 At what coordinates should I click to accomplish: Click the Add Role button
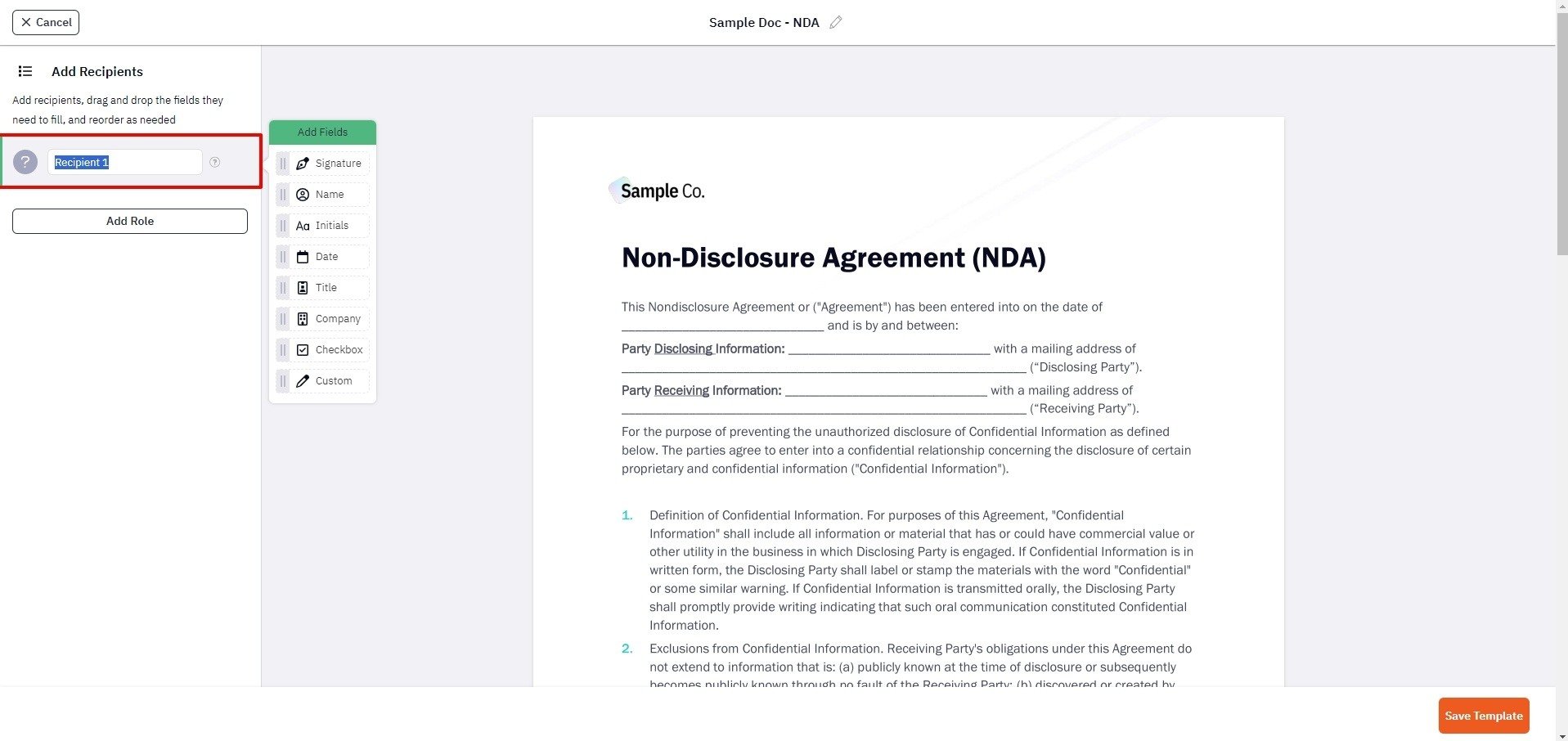[129, 221]
